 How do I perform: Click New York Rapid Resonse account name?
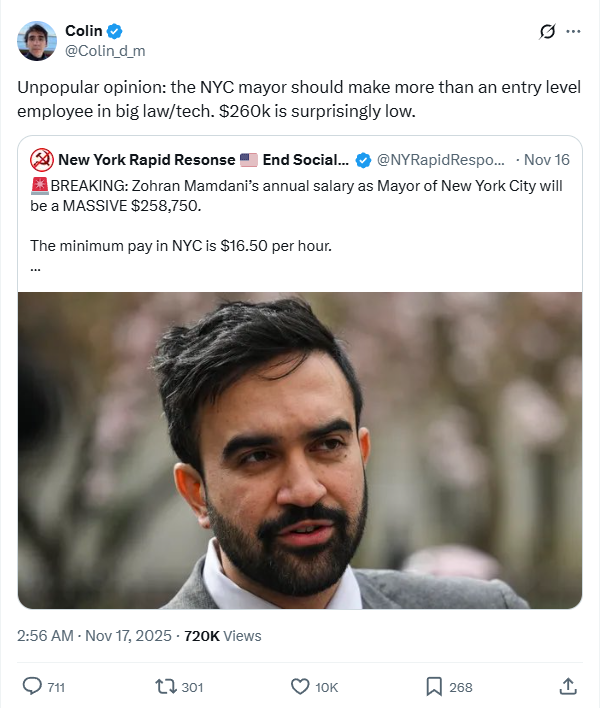pyautogui.click(x=146, y=160)
